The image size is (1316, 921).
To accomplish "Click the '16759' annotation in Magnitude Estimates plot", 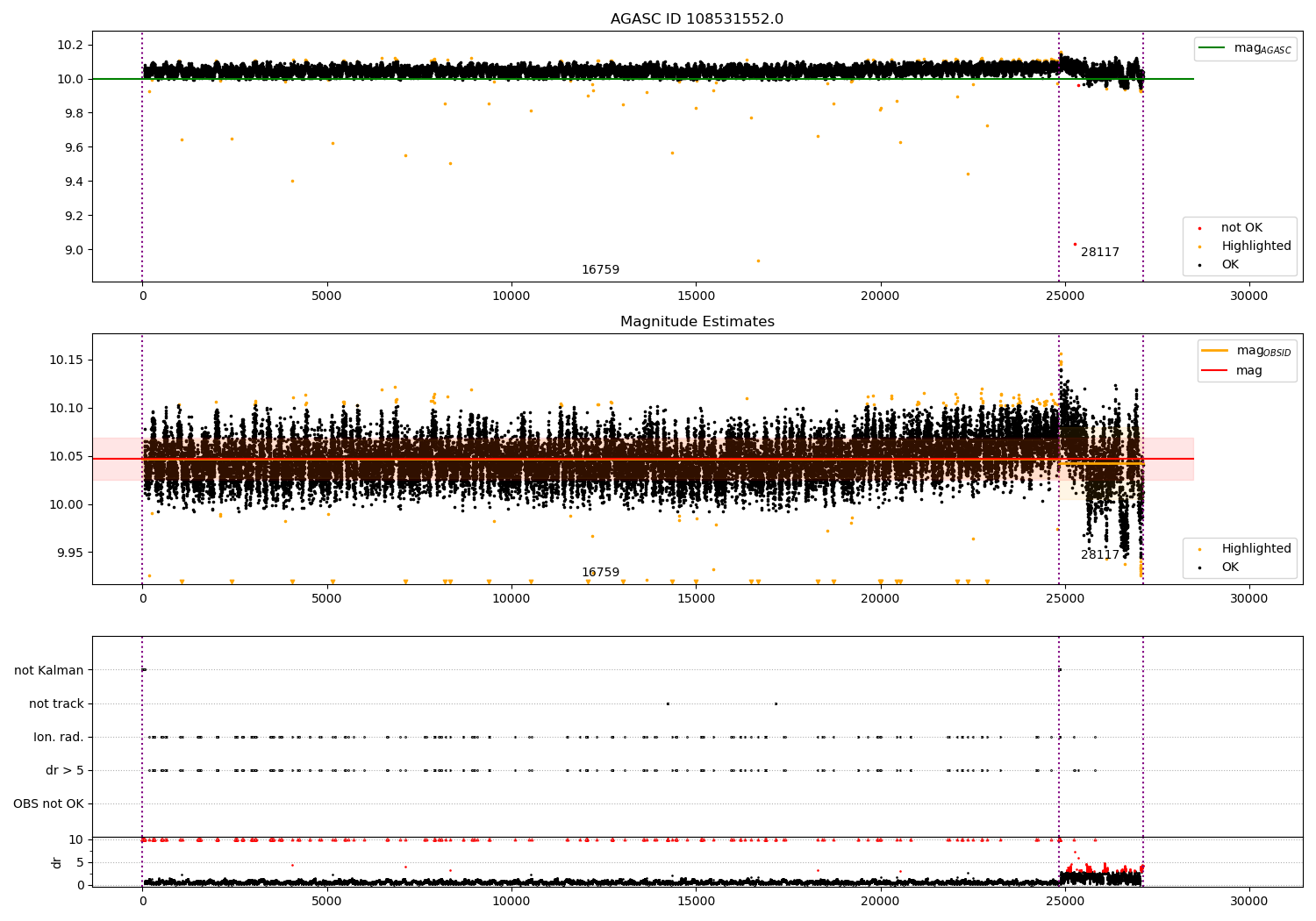I will click(x=600, y=573).
